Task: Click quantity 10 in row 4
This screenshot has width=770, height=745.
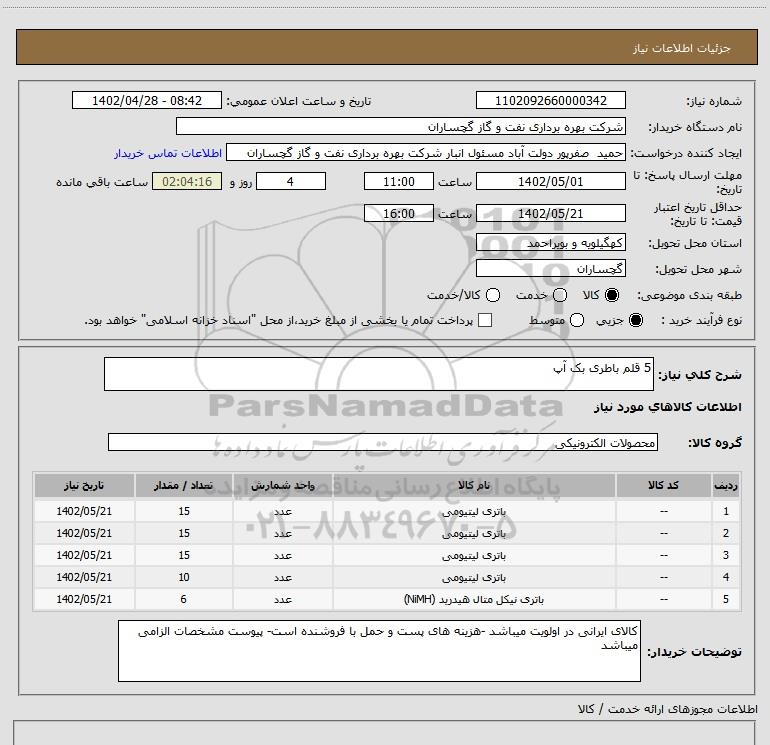Action: coord(184,578)
